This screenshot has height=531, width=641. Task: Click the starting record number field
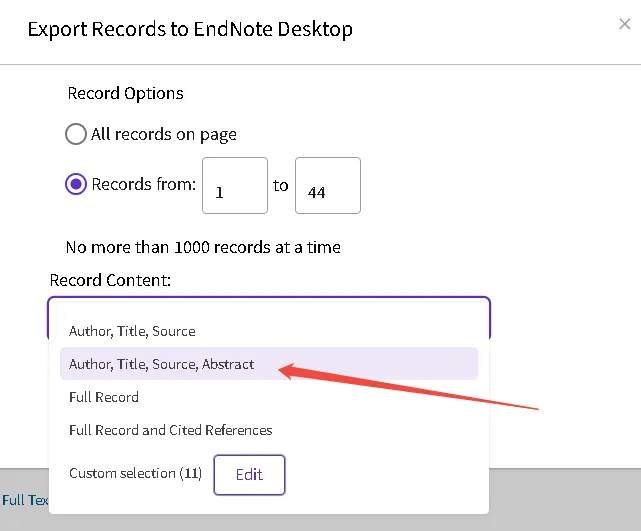(235, 186)
